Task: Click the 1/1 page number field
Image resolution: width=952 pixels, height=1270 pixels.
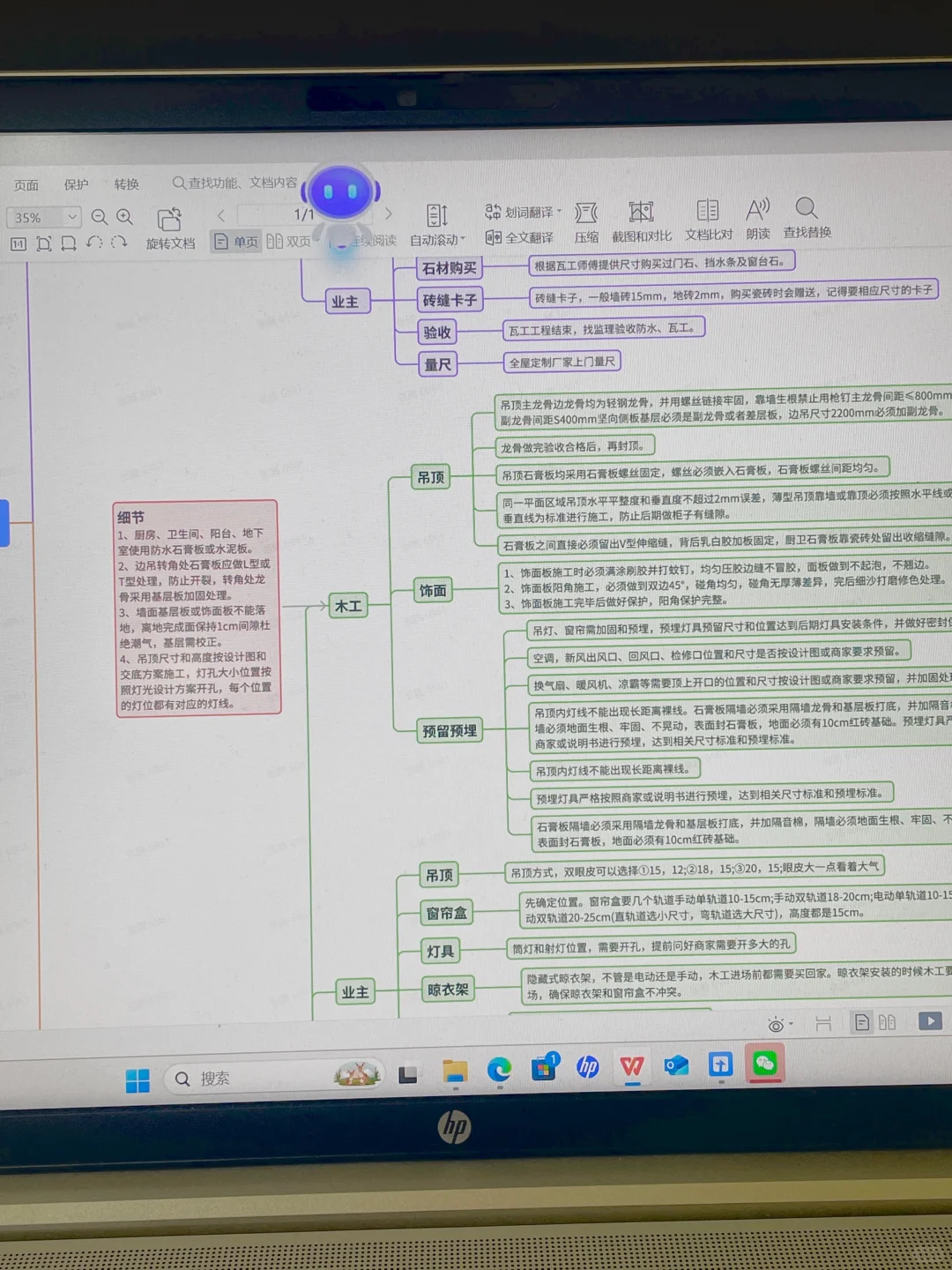Action: [303, 214]
